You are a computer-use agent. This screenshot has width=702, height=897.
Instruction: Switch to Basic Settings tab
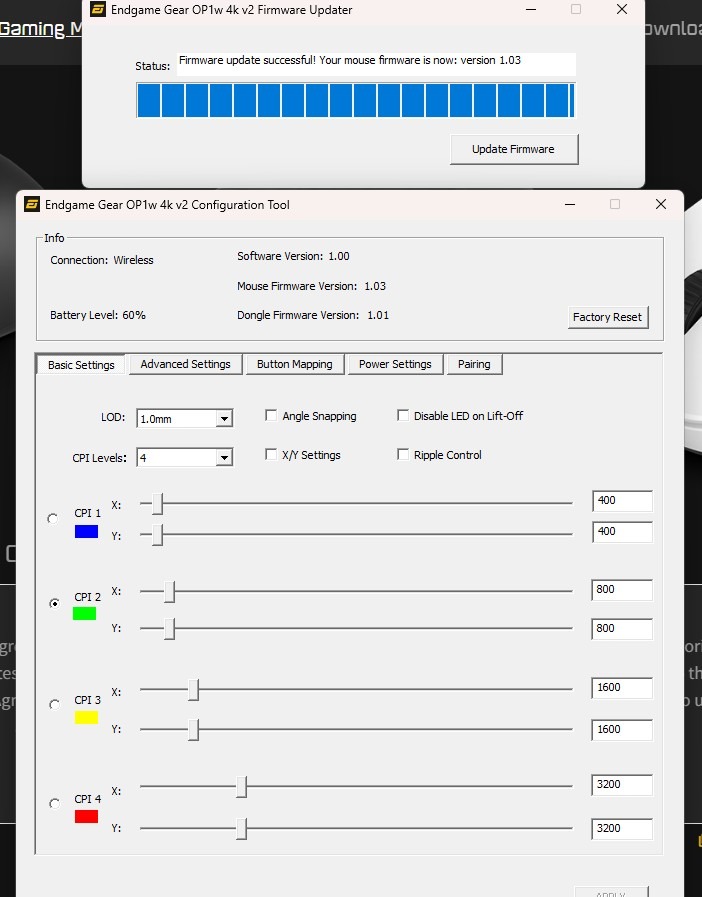[x=81, y=365]
